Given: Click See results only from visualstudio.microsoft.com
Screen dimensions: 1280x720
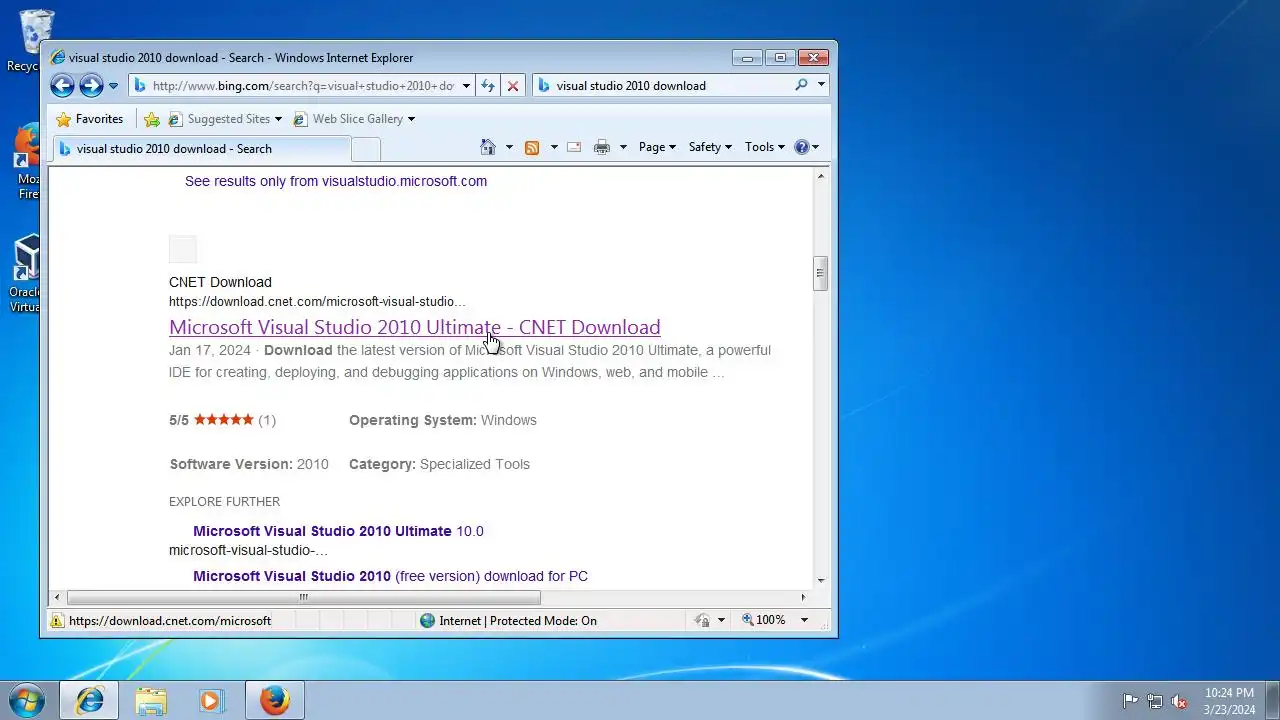Looking at the screenshot, I should (x=336, y=181).
